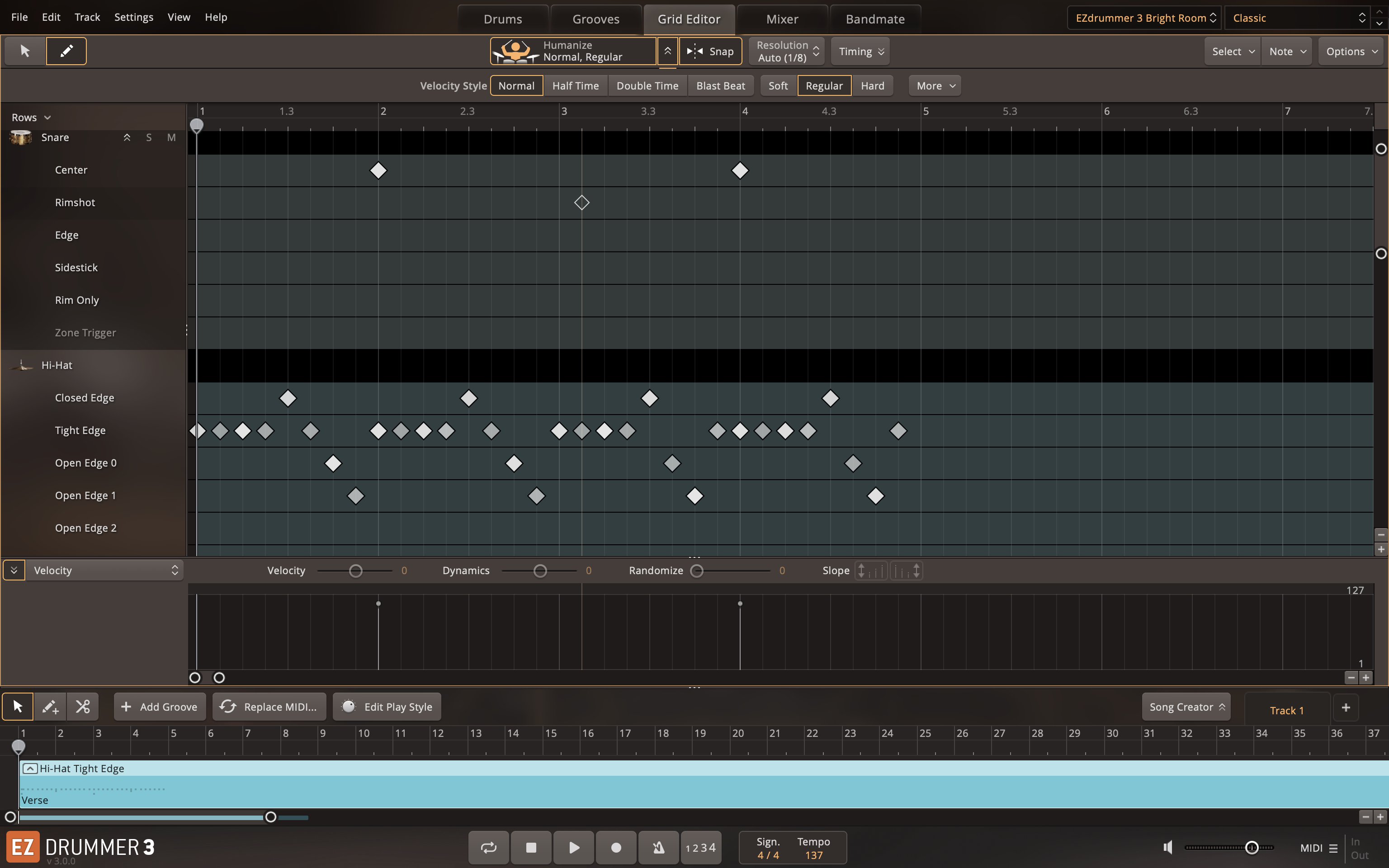Select the Half Time velocity style
Screen dimensions: 1389x868
[575, 85]
